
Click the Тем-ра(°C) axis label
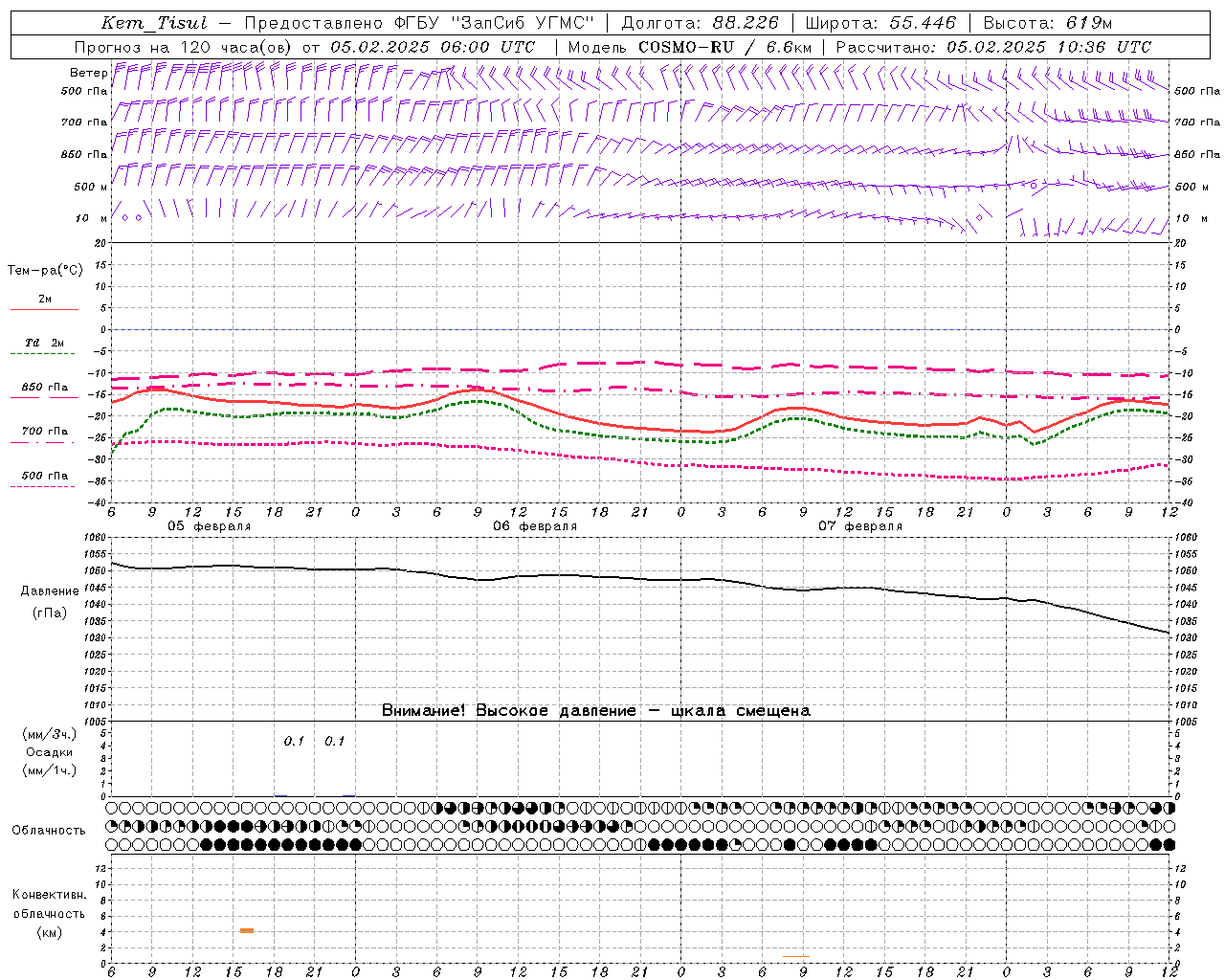tap(45, 271)
